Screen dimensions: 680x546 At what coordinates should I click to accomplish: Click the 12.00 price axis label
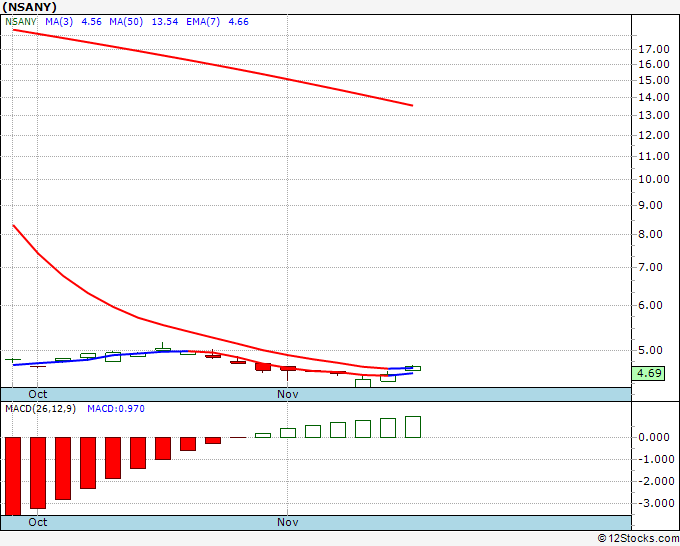click(654, 135)
